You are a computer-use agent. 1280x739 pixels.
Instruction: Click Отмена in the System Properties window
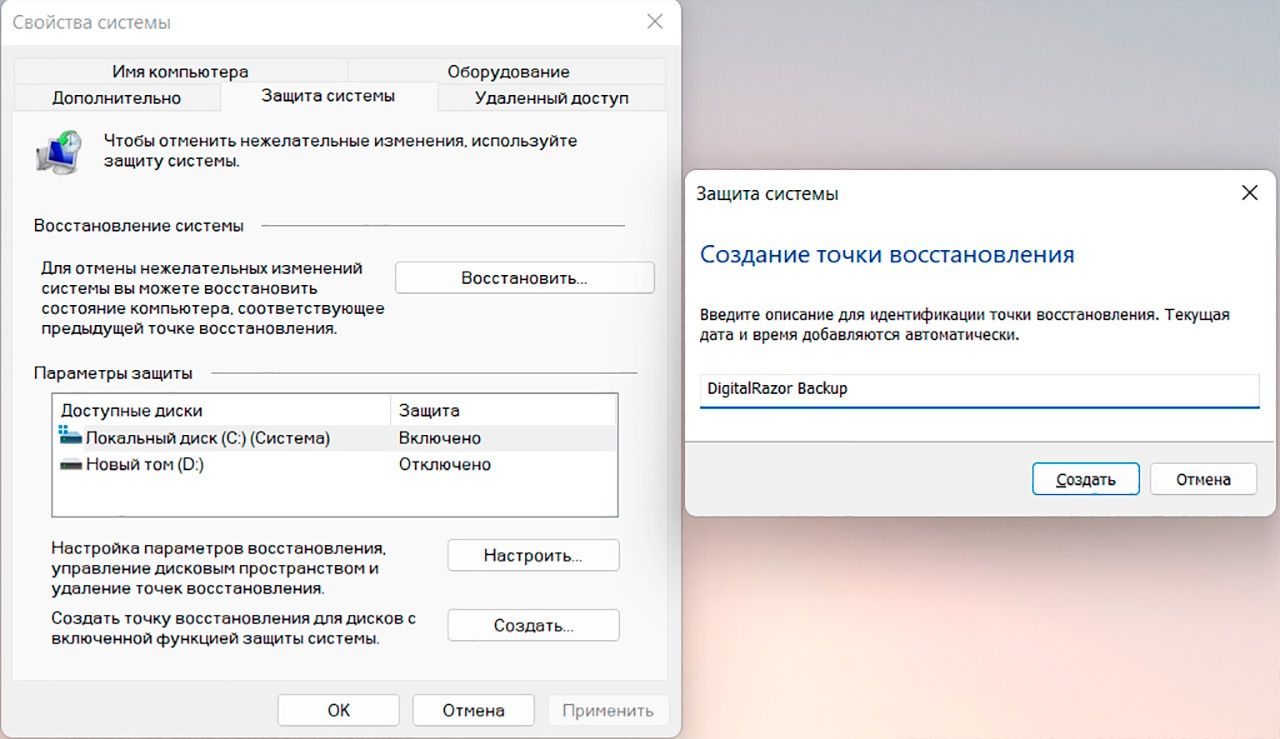pos(475,710)
